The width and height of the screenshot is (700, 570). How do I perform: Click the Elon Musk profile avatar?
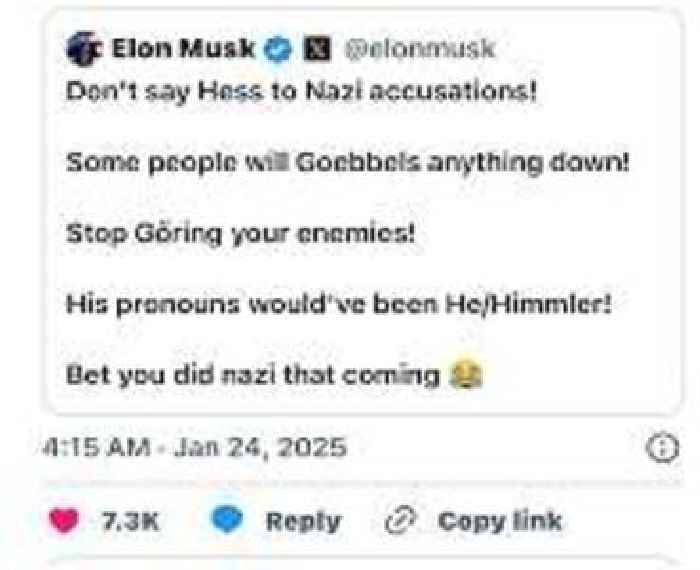point(84,48)
